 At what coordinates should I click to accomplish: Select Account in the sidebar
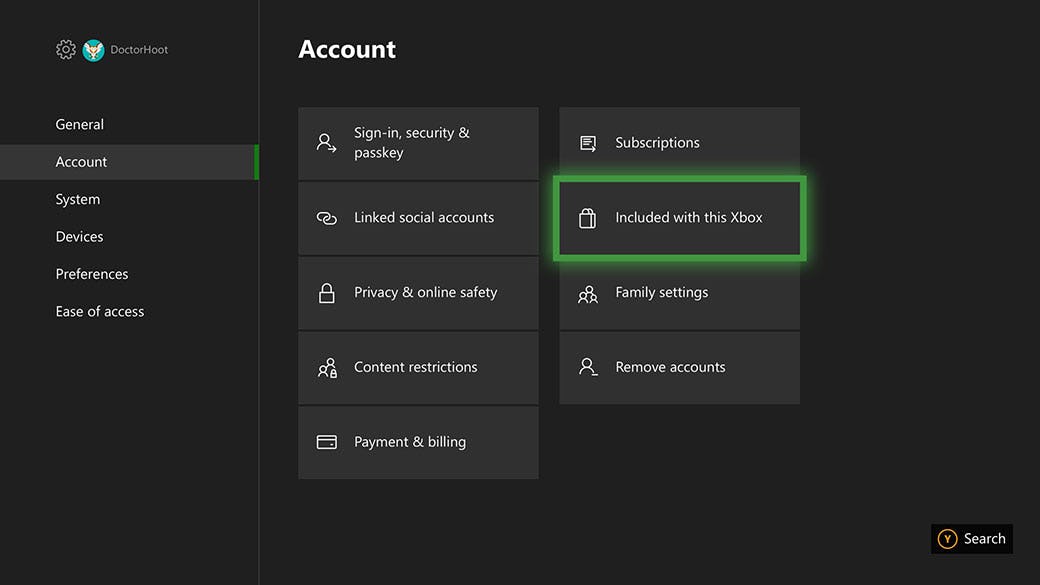[x=81, y=162]
